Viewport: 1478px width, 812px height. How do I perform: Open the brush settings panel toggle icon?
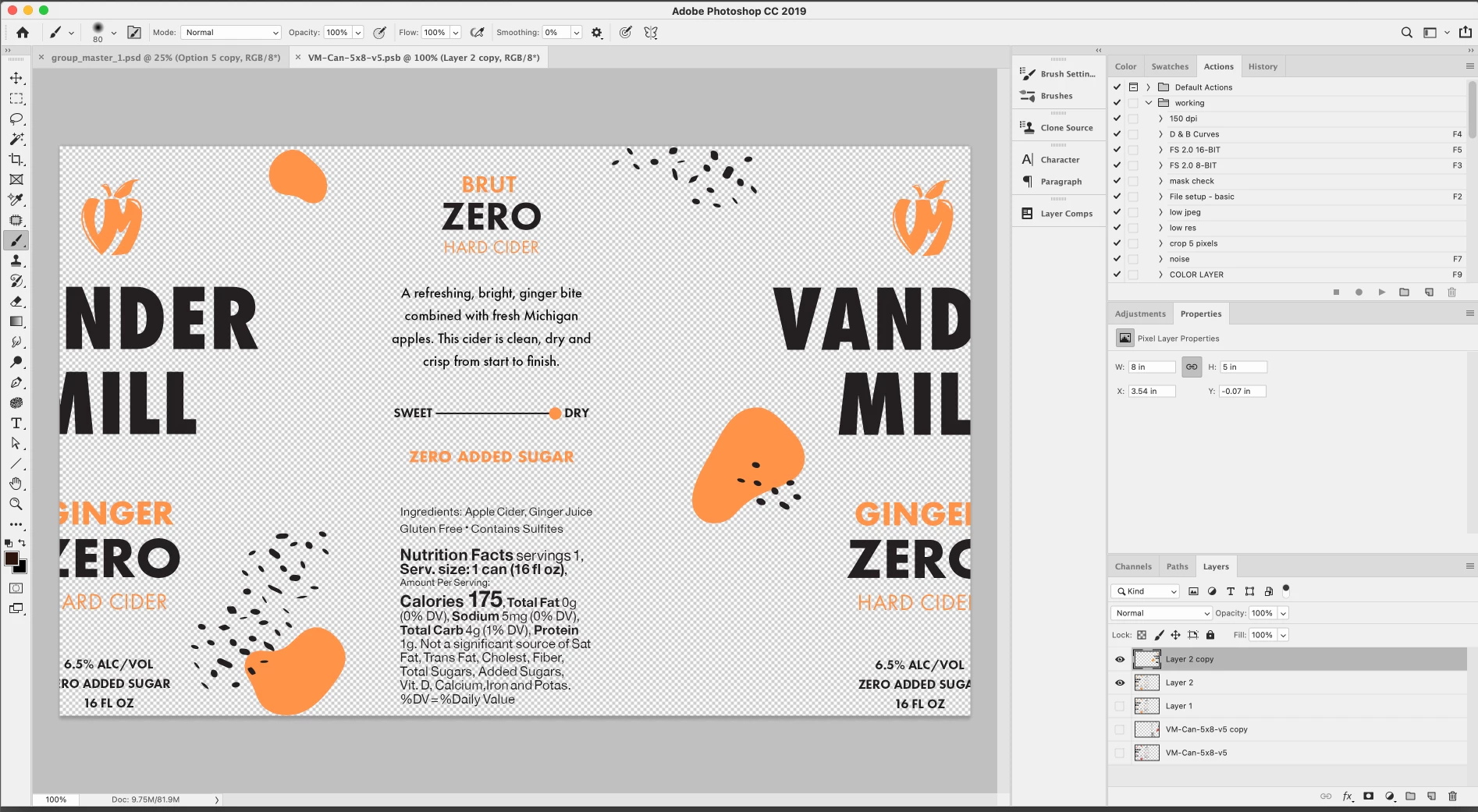coord(134,32)
